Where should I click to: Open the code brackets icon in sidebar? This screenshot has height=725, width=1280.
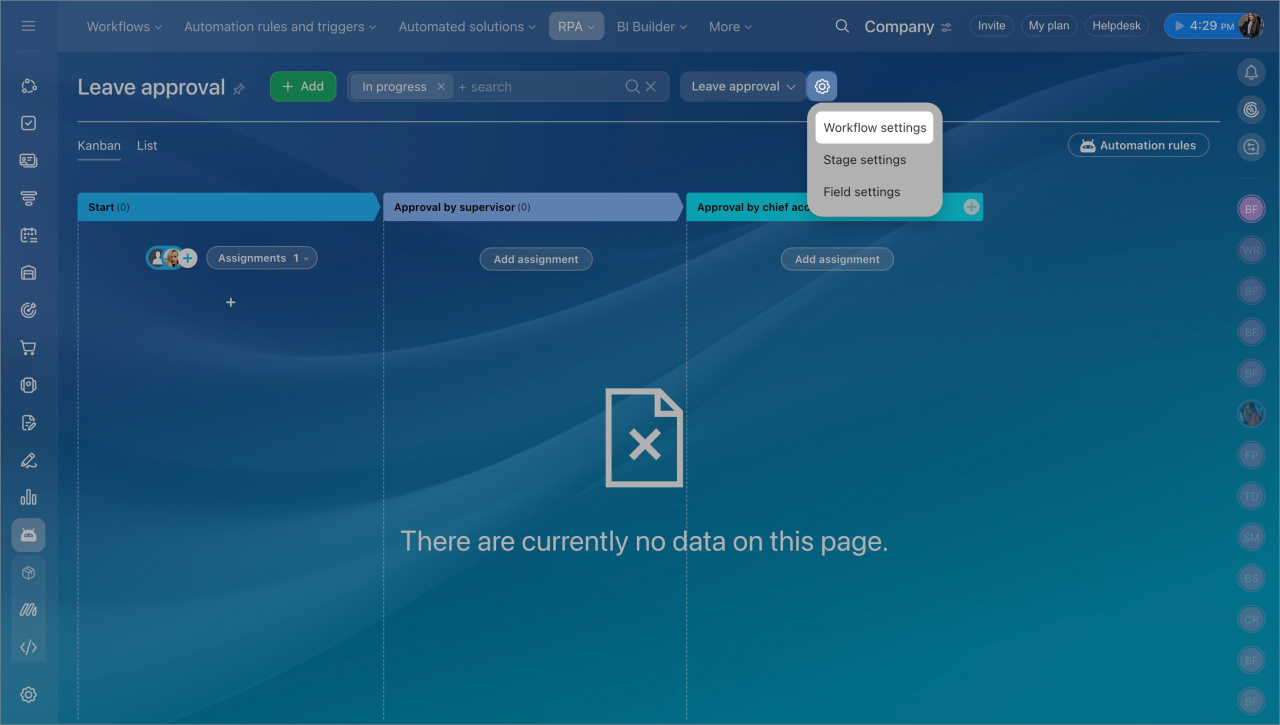click(28, 647)
